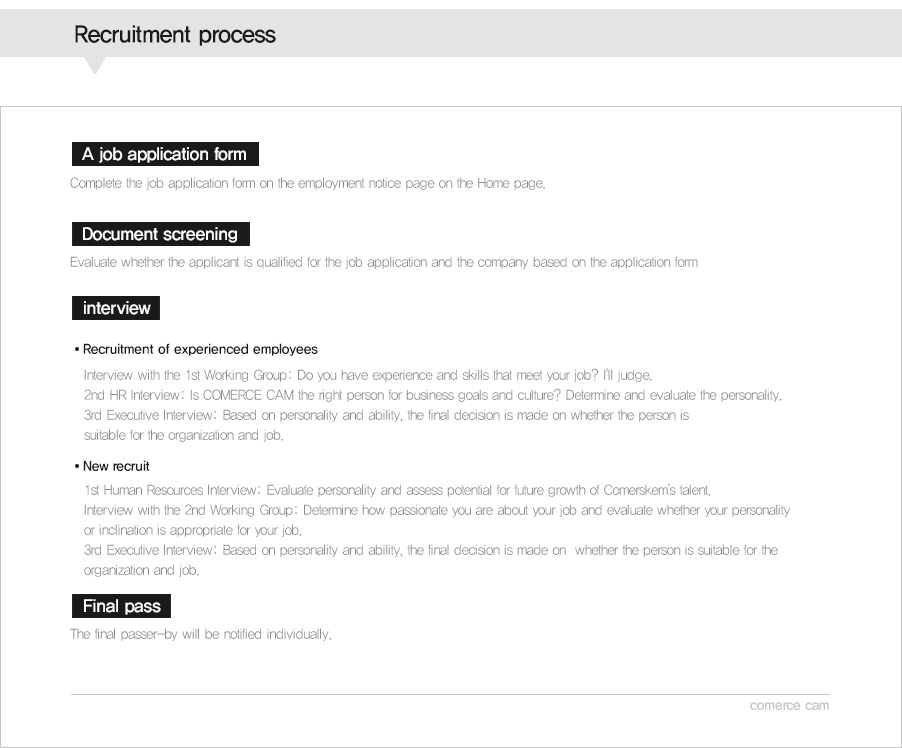Screen dimensions: 902x748
Task: Click the 'Final pass' heading label
Action: 121,606
